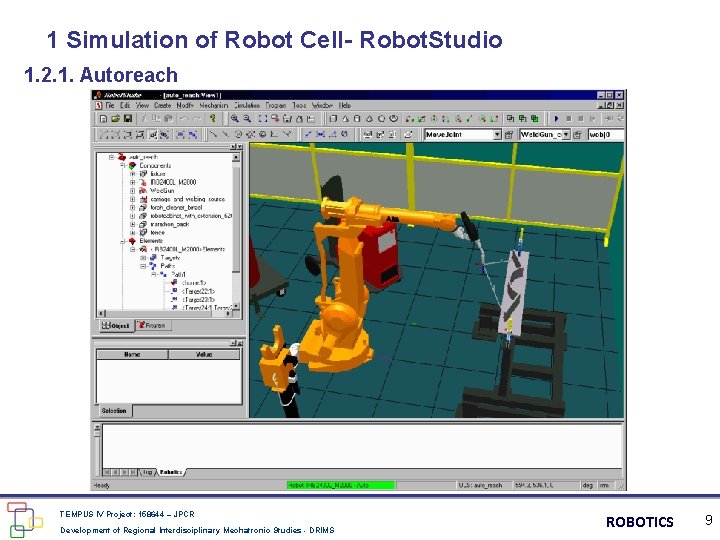Click the Paths node icon in tree
The image size is (720, 540).
pyautogui.click(x=153, y=266)
